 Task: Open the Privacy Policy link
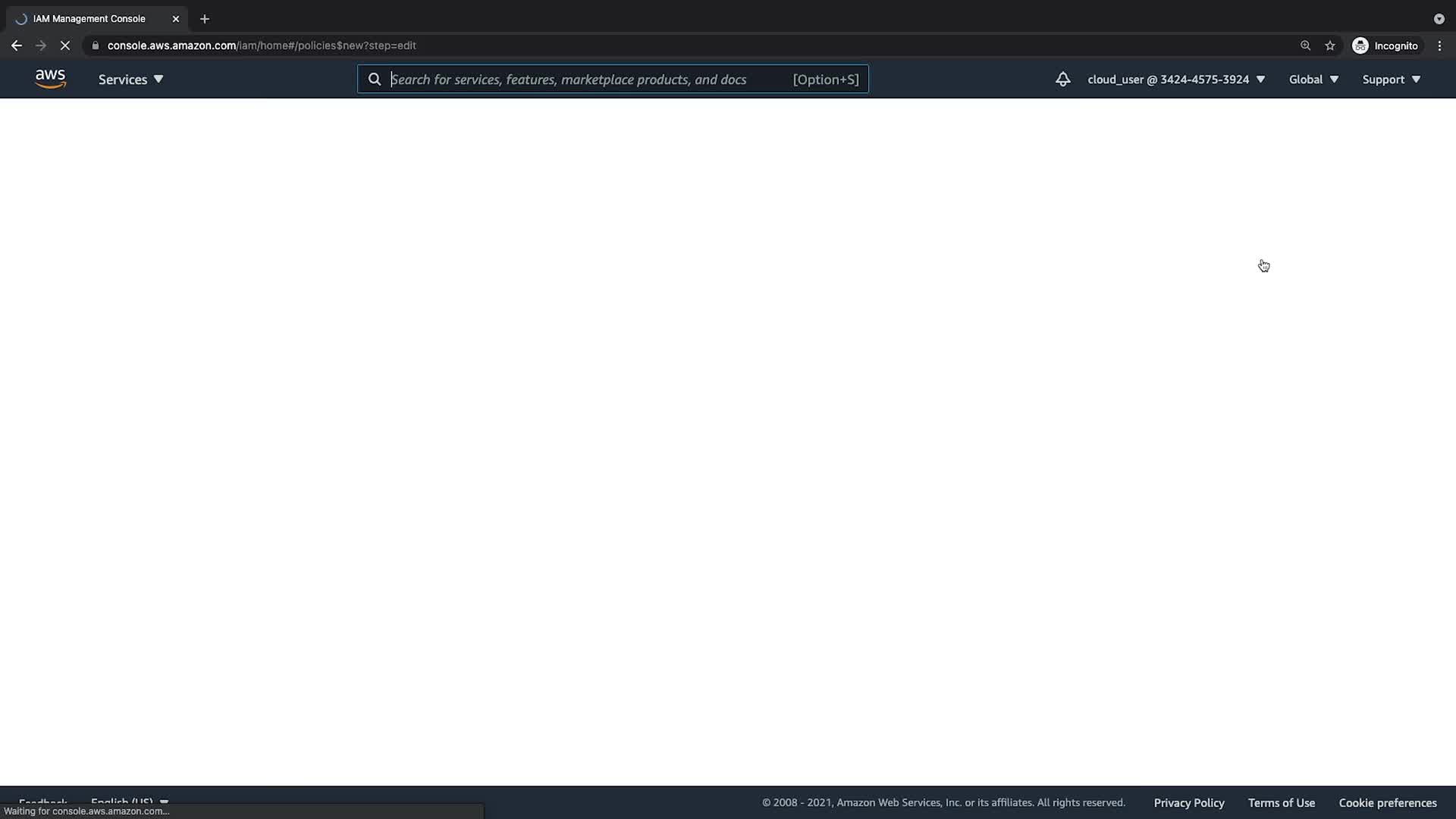point(1188,802)
